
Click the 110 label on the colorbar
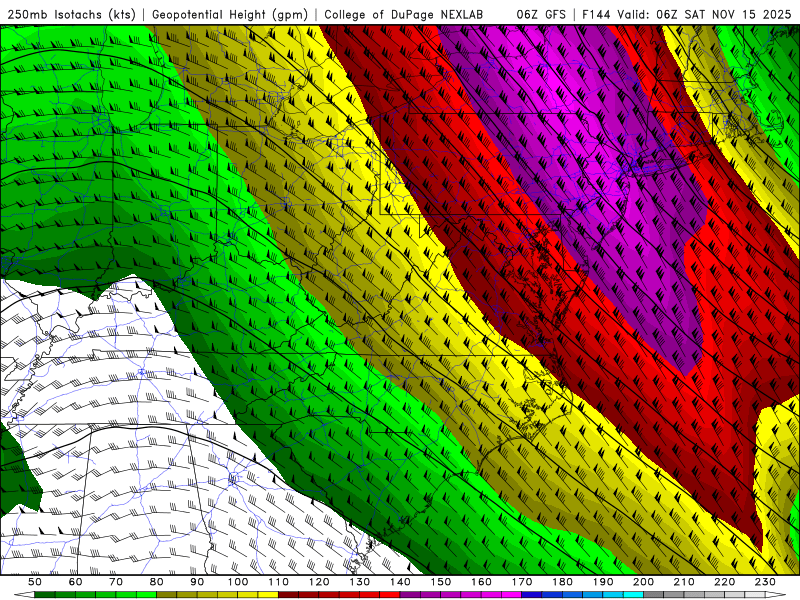(278, 582)
